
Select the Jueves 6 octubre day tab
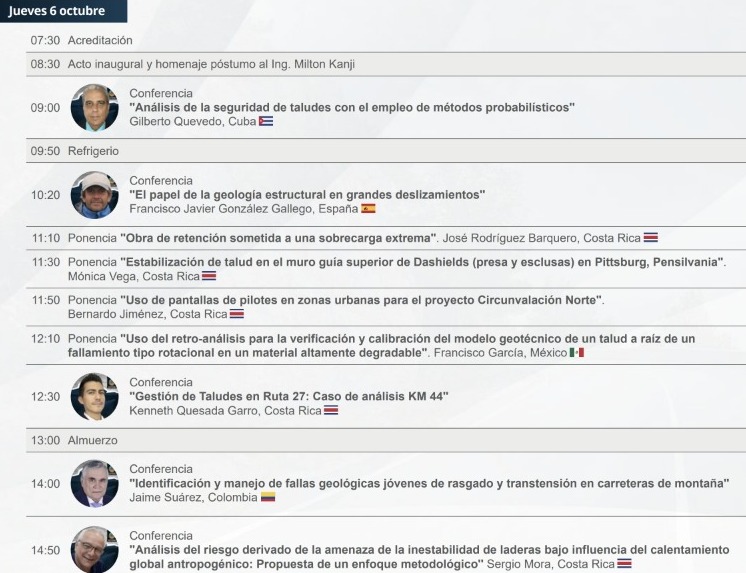tap(63, 11)
